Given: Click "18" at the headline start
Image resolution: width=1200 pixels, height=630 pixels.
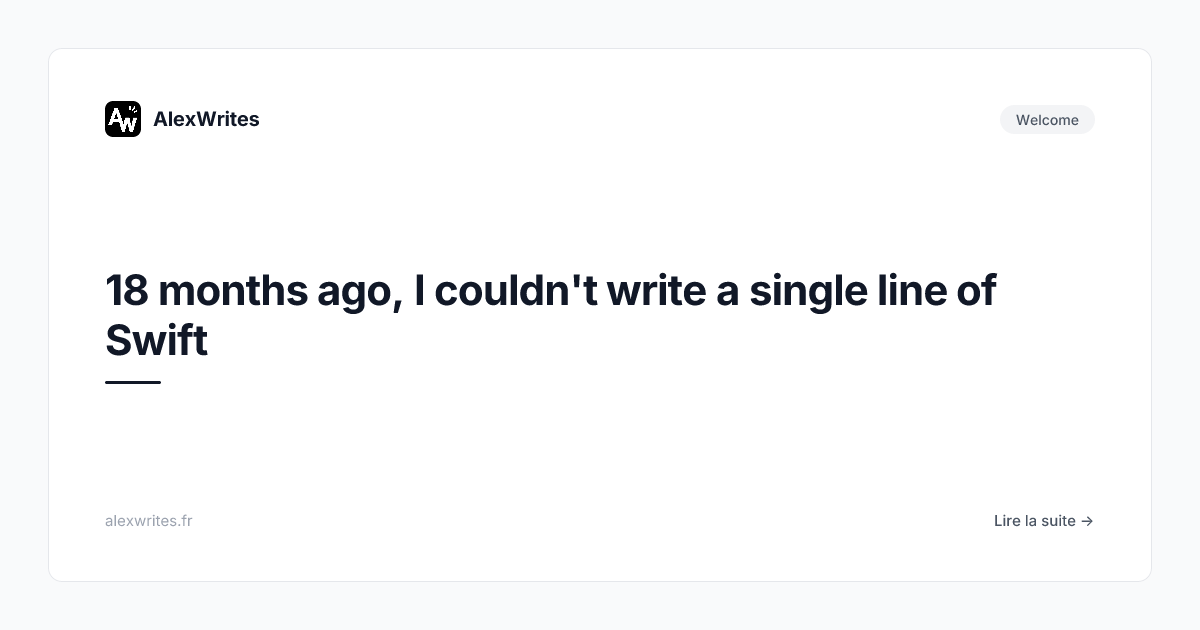Looking at the screenshot, I should 127,291.
